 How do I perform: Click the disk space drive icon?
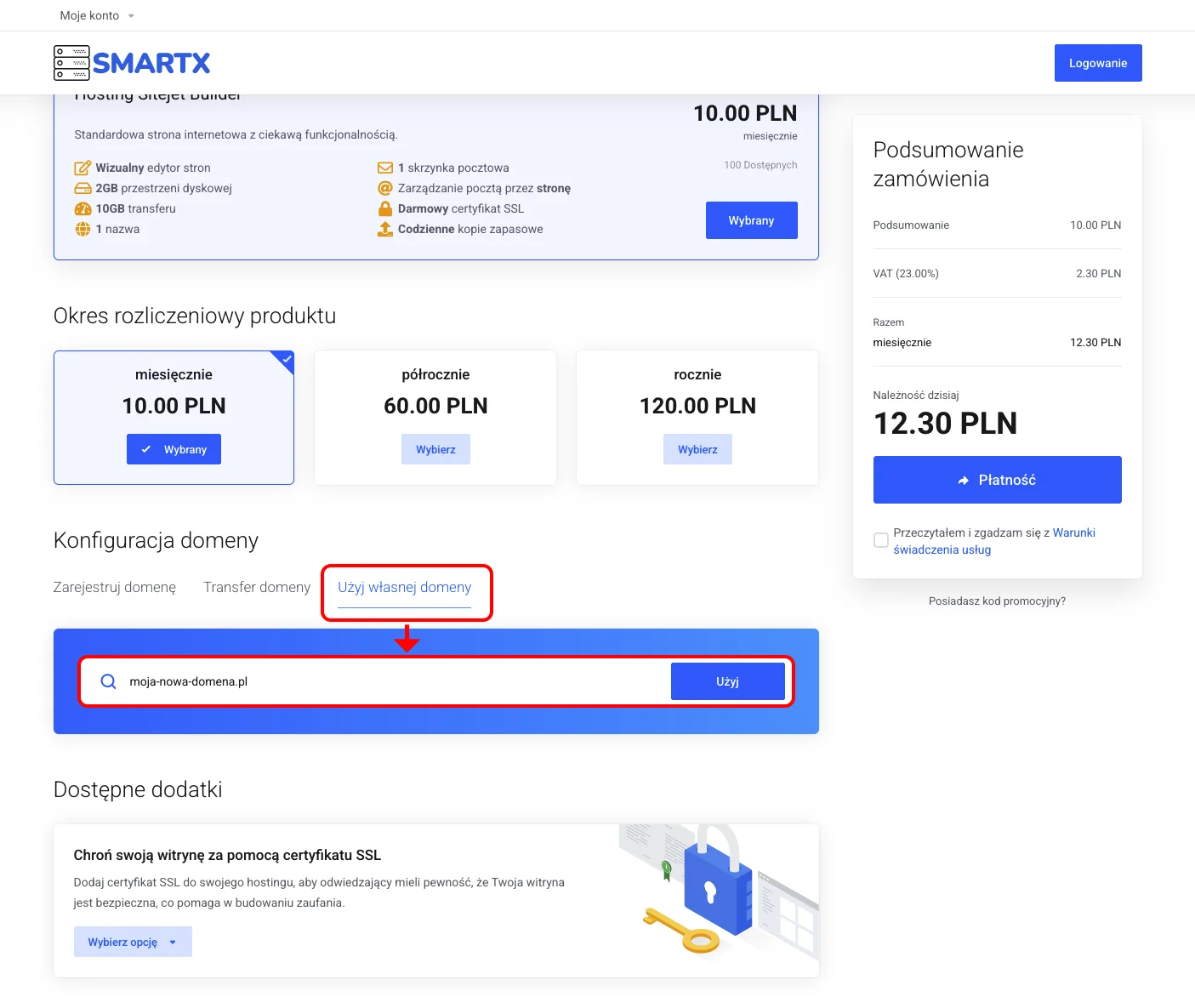point(83,188)
